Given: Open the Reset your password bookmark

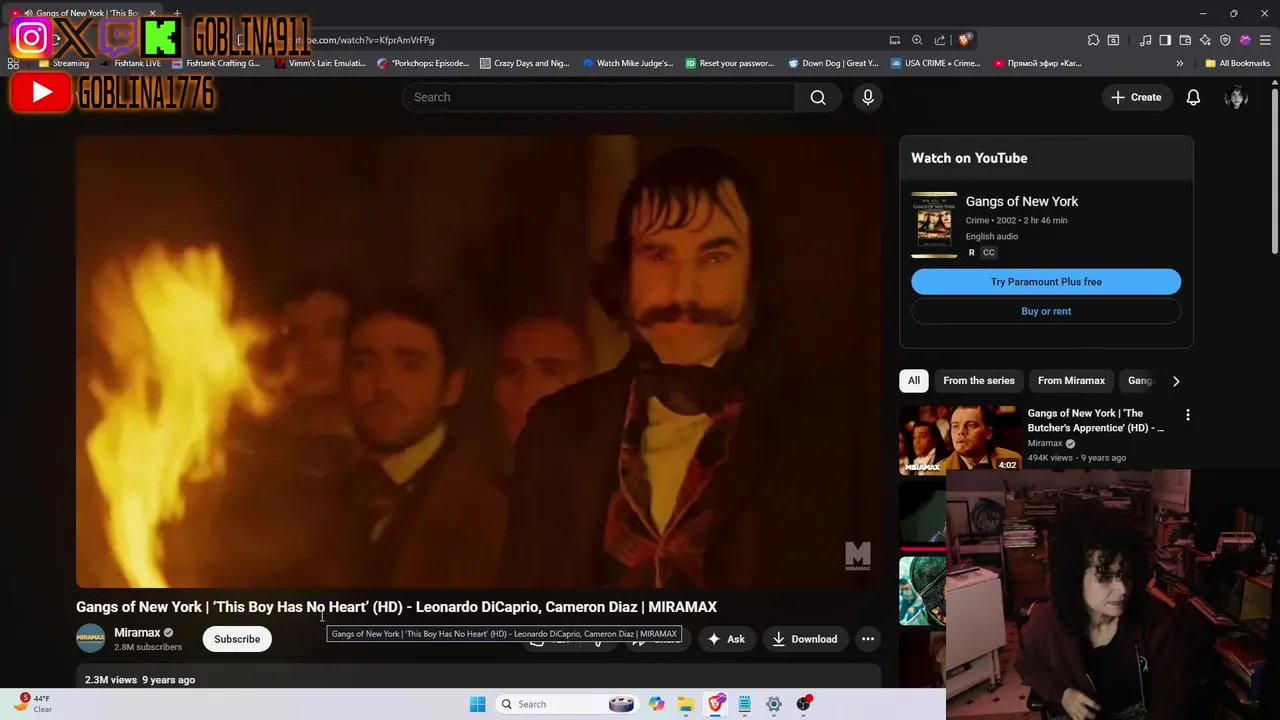Looking at the screenshot, I should (x=730, y=63).
